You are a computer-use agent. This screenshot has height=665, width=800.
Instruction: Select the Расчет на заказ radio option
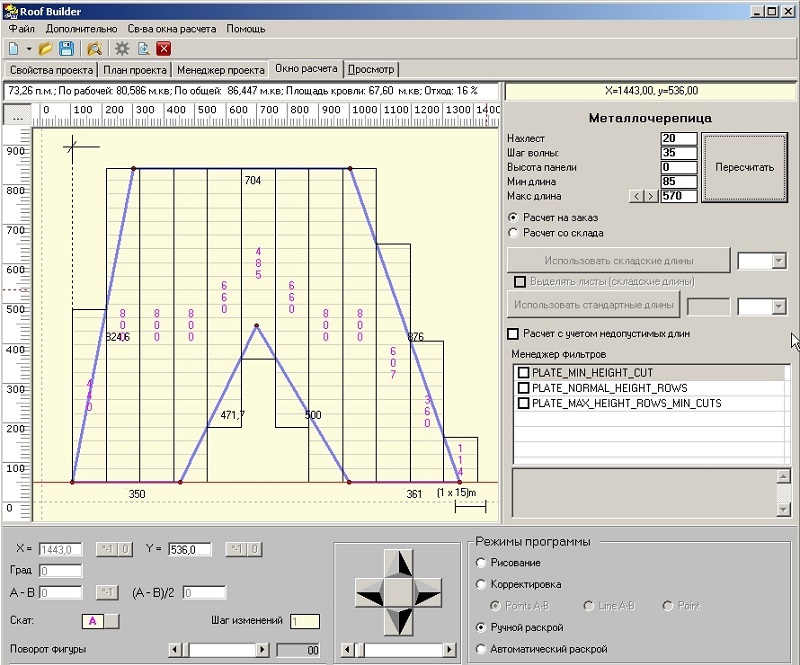coord(513,217)
